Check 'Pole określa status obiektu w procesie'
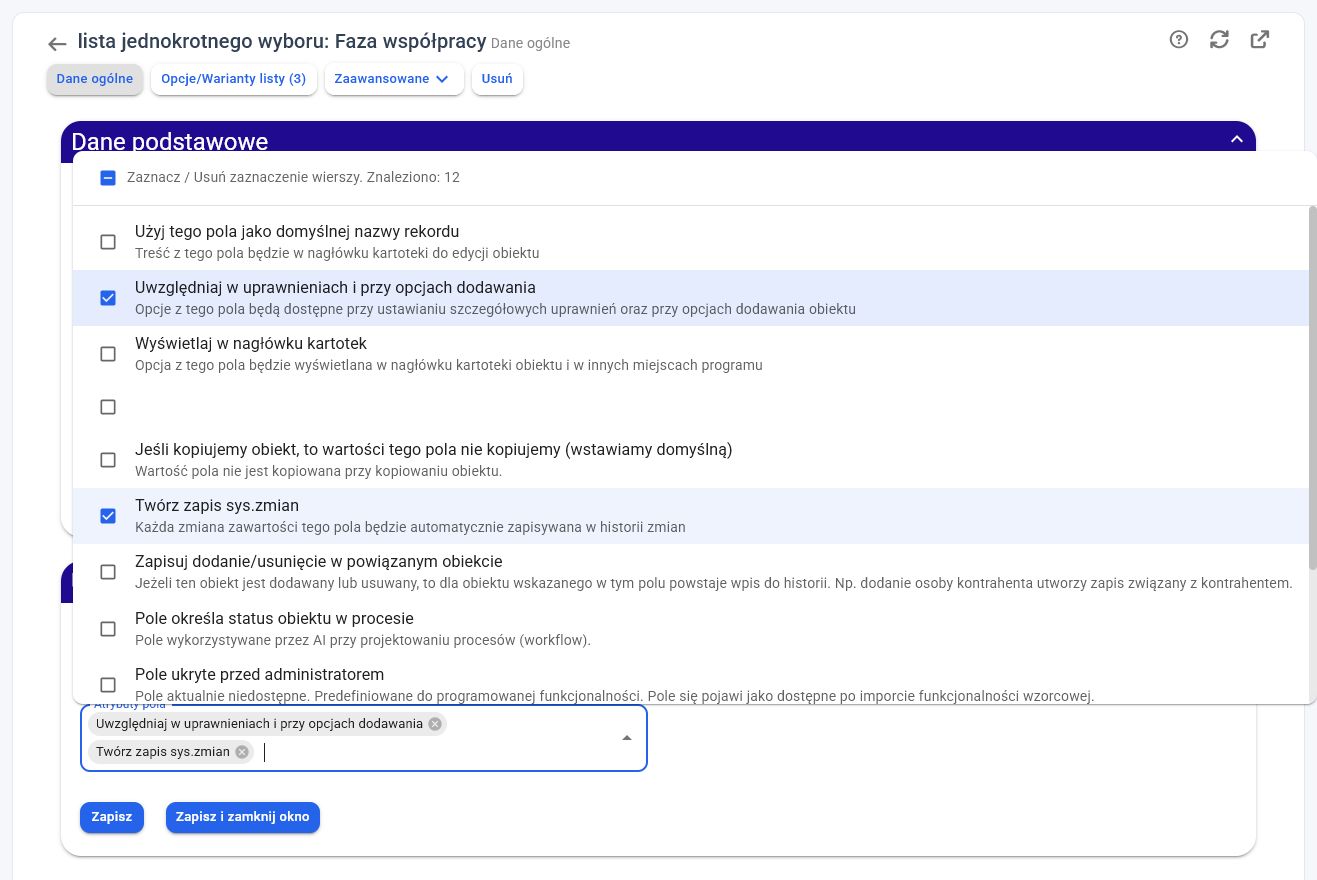1317x880 pixels. point(108,629)
